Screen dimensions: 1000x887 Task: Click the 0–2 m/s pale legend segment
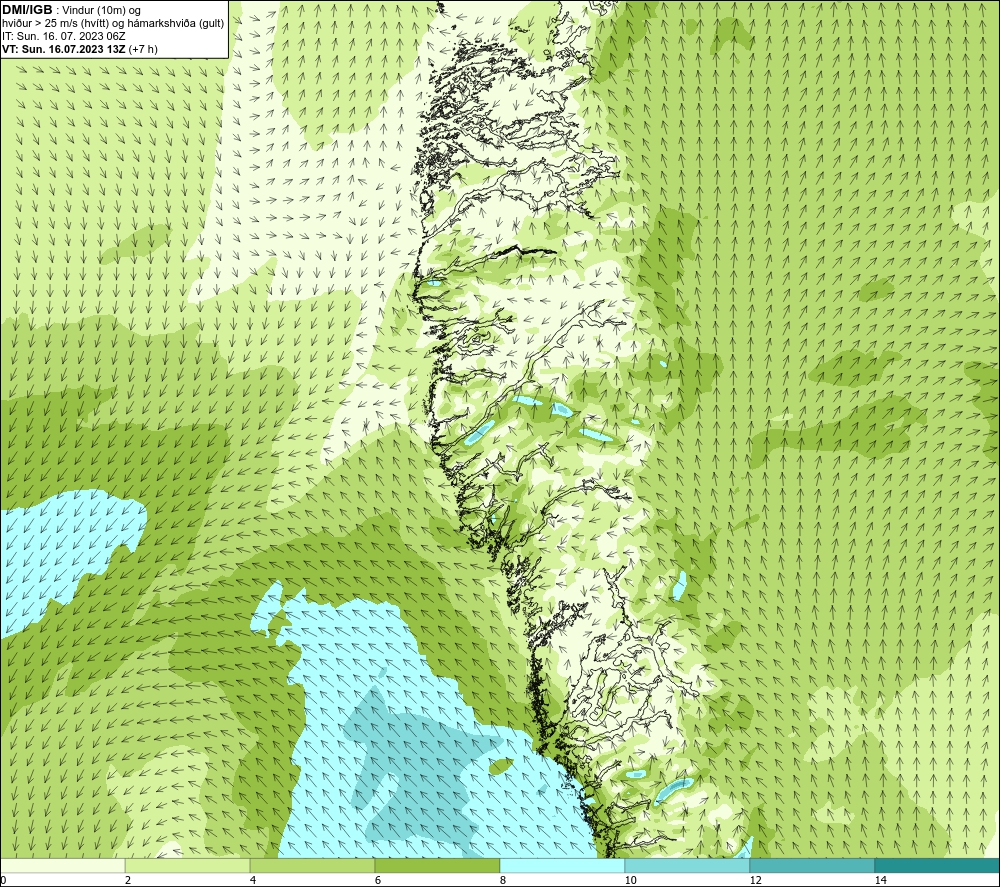point(62,865)
